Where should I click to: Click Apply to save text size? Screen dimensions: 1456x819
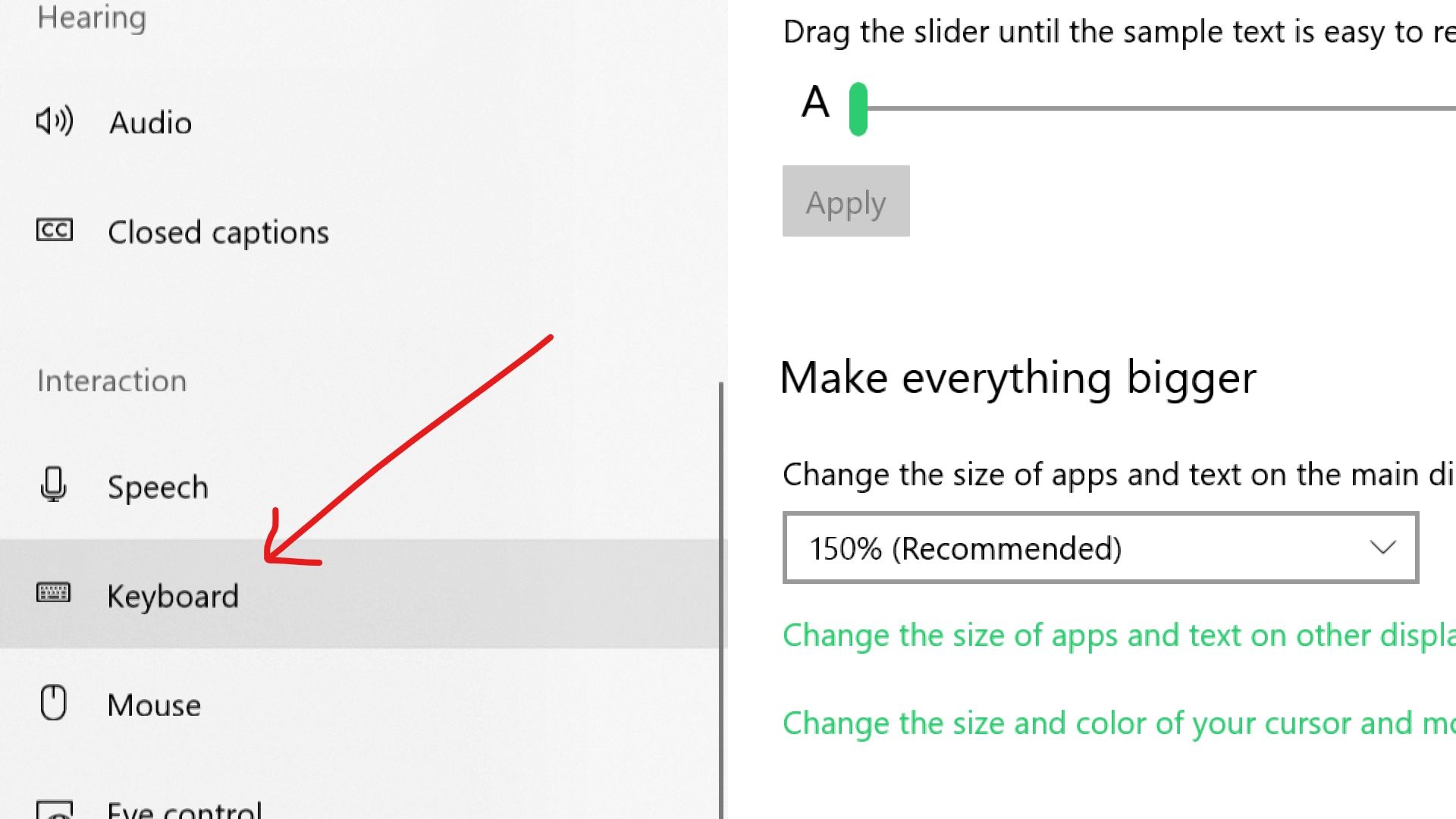(845, 201)
